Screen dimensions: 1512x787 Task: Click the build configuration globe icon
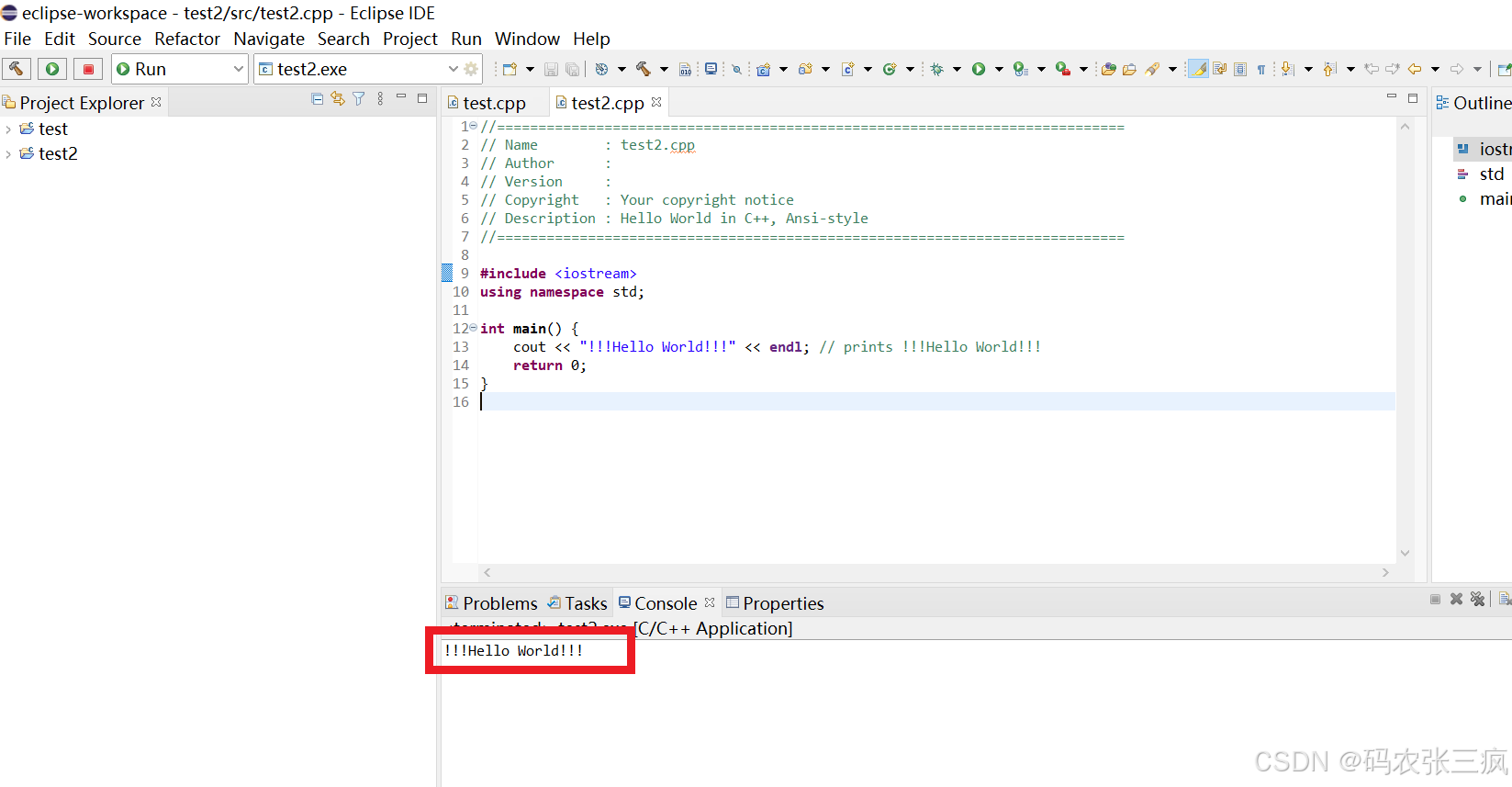(x=601, y=69)
